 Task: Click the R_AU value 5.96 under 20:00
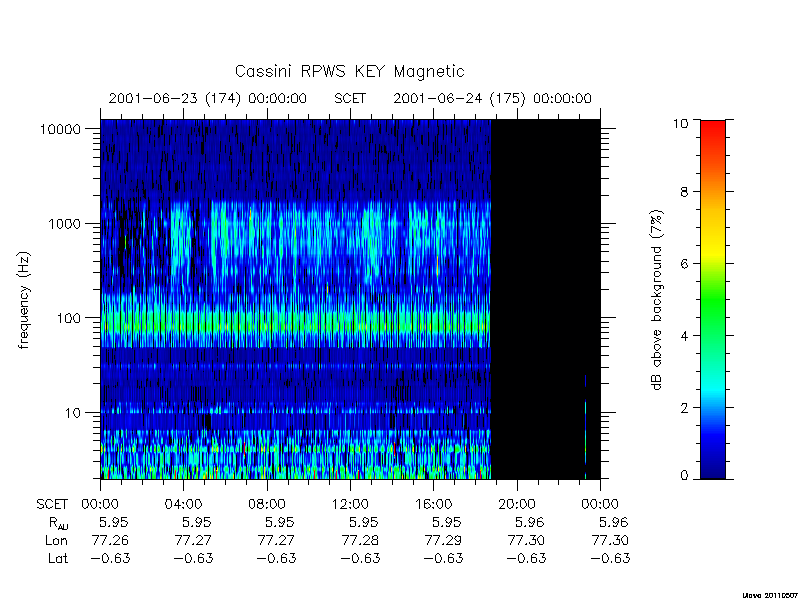(x=530, y=522)
